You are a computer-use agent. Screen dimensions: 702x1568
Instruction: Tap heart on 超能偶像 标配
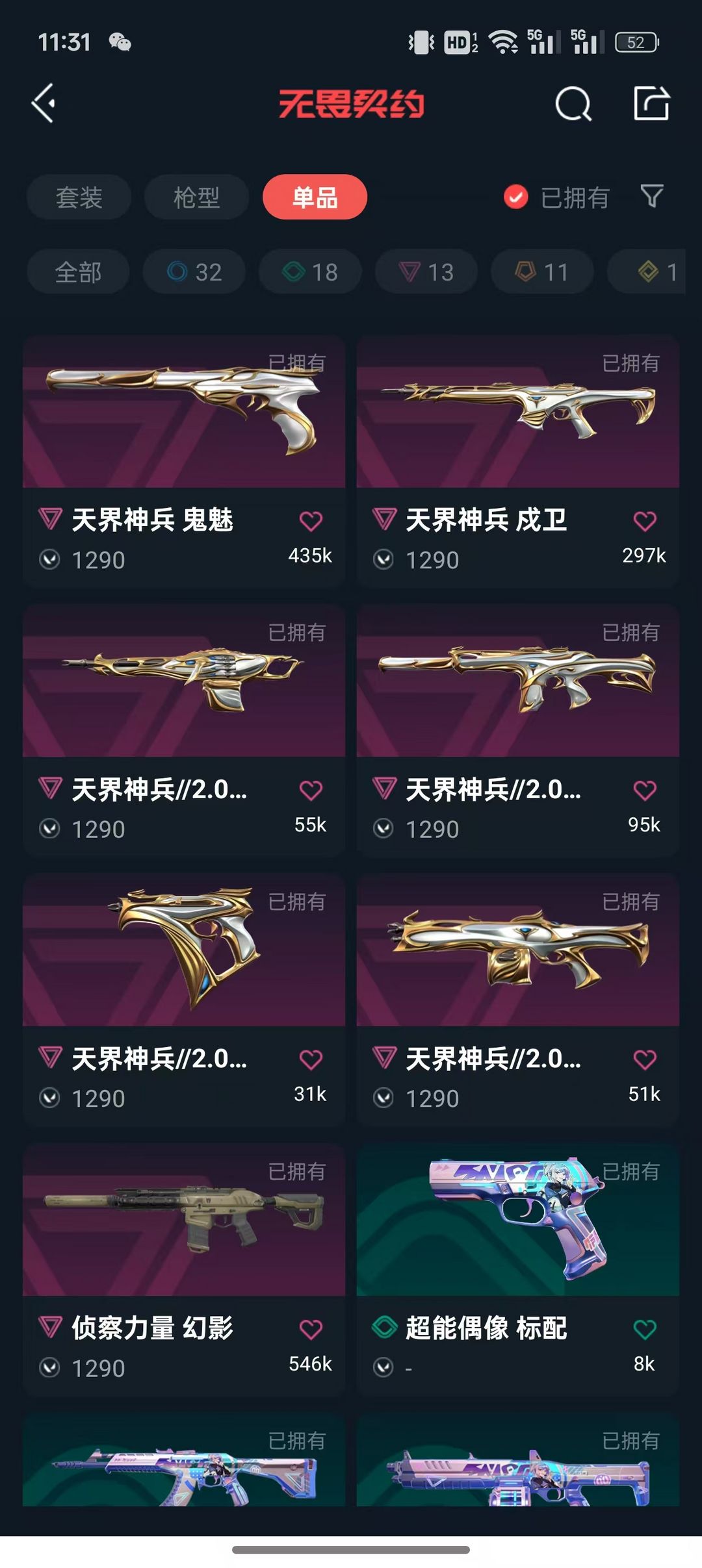click(x=644, y=1329)
